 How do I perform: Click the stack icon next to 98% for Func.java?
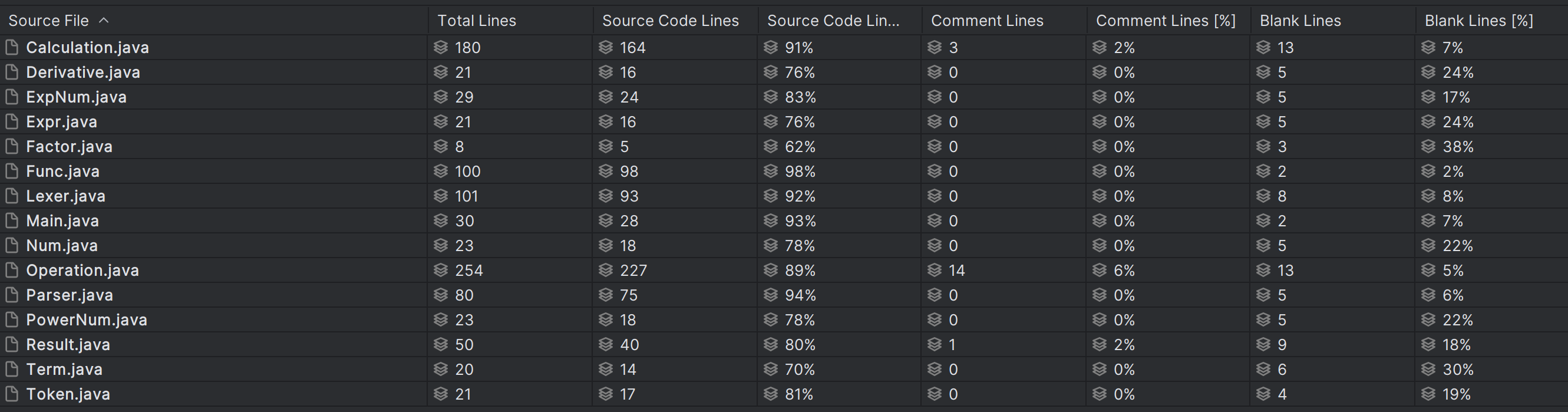[771, 172]
